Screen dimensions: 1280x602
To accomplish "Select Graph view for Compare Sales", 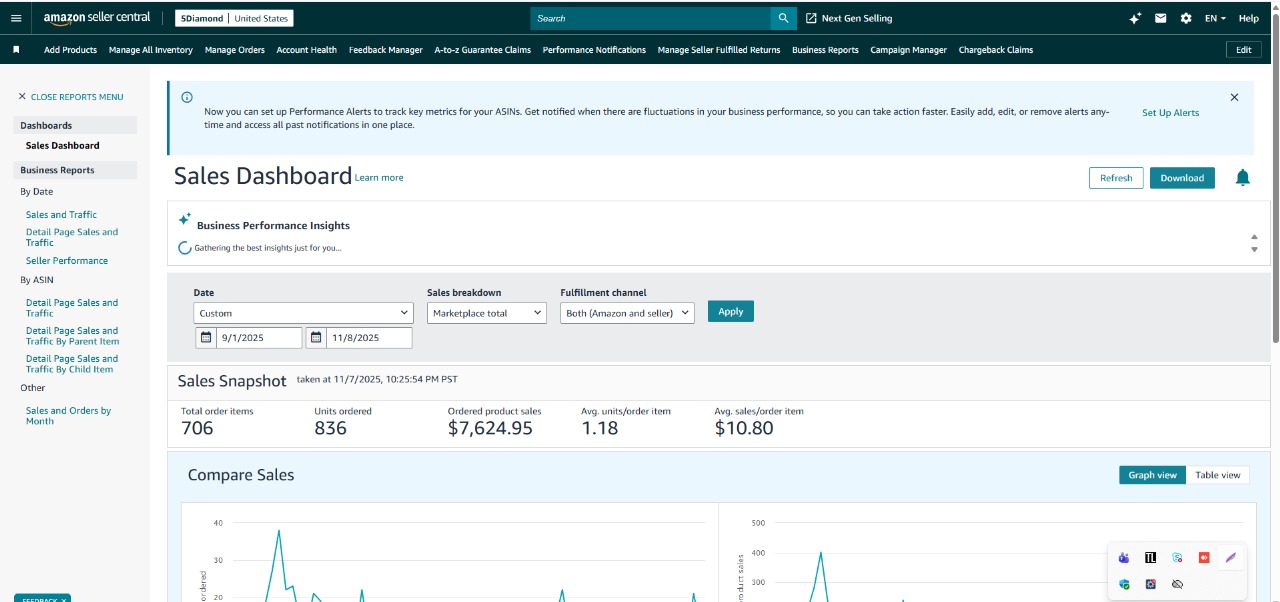I will pos(1152,475).
